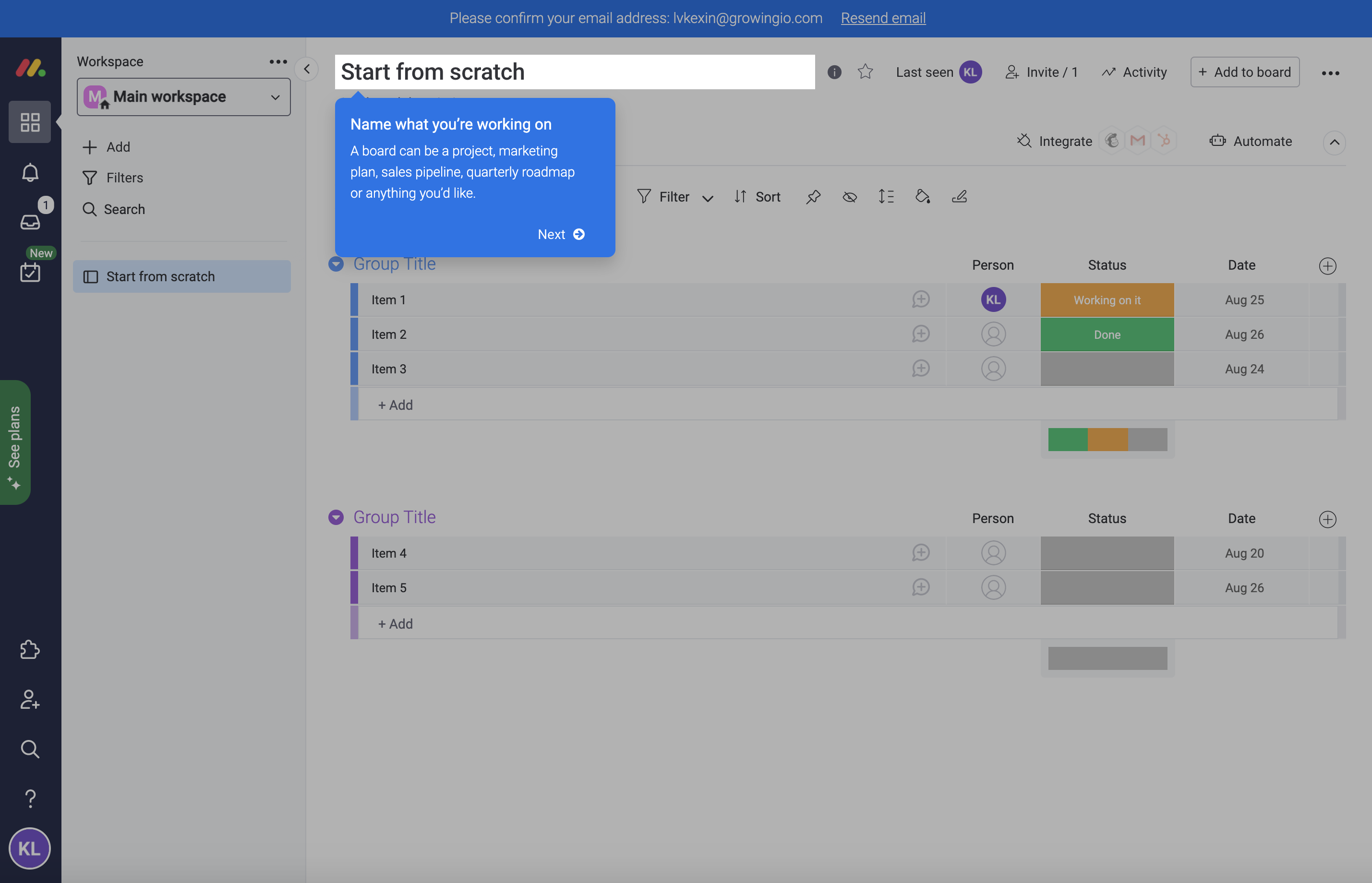Click the Add to board button
Screen dimensions: 1372x883
click(1245, 72)
